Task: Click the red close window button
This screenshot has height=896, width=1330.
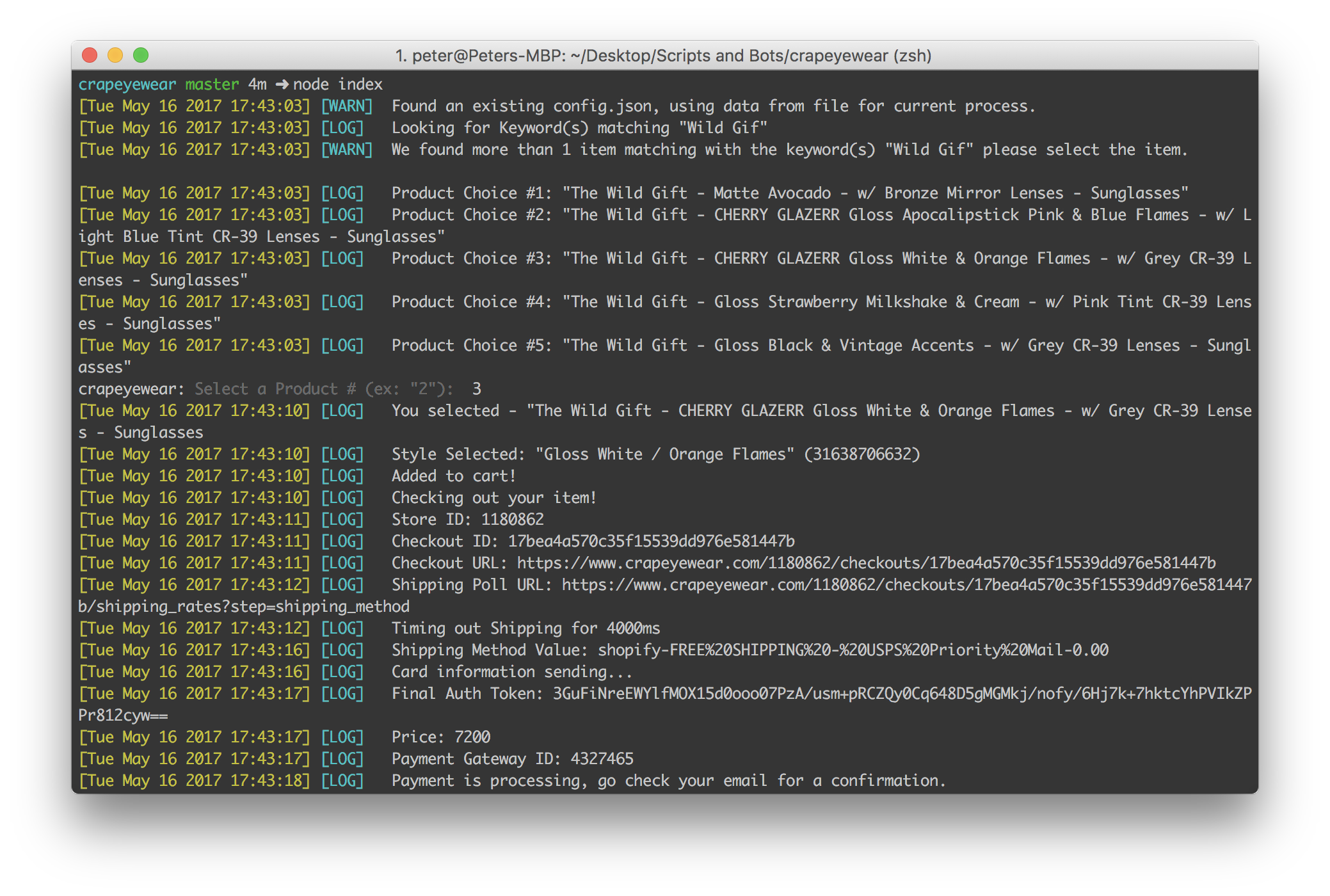Action: pos(90,56)
